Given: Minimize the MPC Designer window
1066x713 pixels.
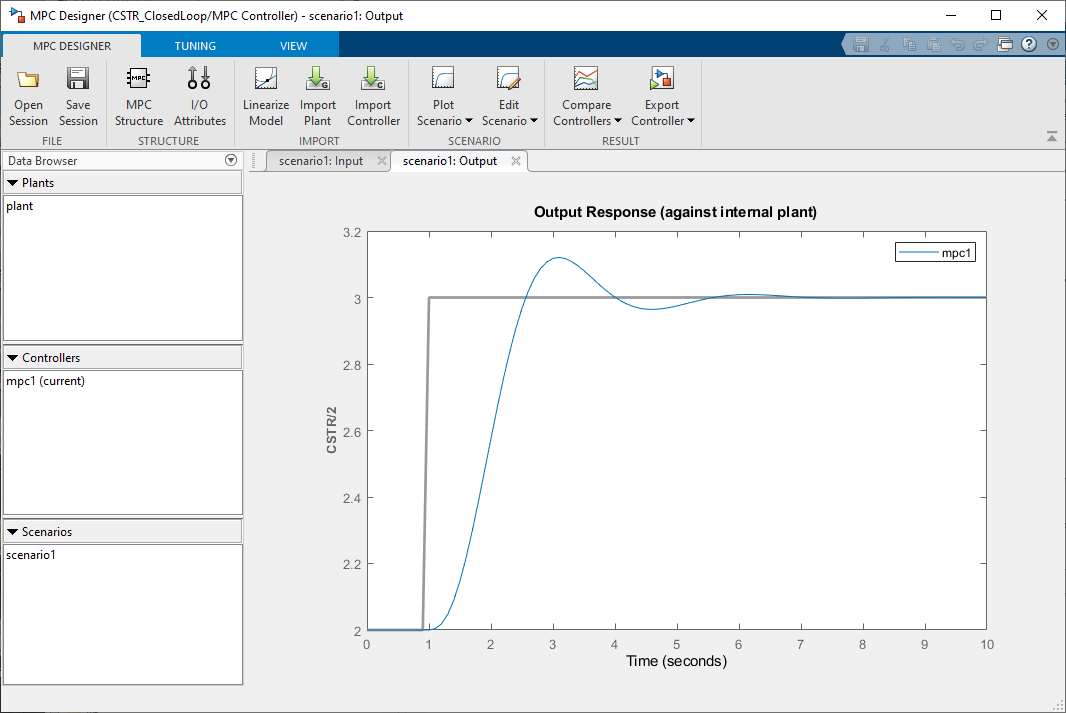Looking at the screenshot, I should click(951, 15).
